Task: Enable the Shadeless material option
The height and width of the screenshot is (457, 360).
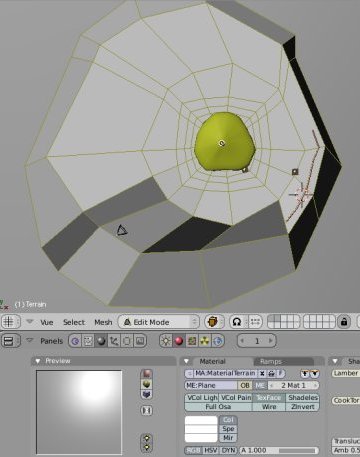Action: 303,398
